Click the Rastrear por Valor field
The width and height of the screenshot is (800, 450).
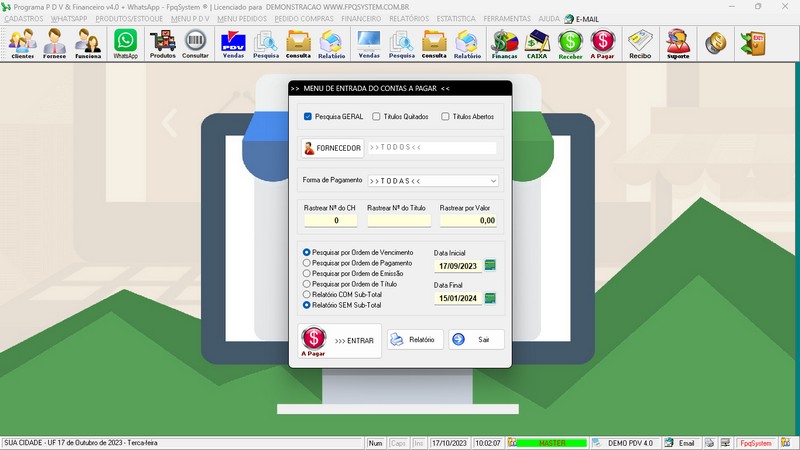pos(468,220)
